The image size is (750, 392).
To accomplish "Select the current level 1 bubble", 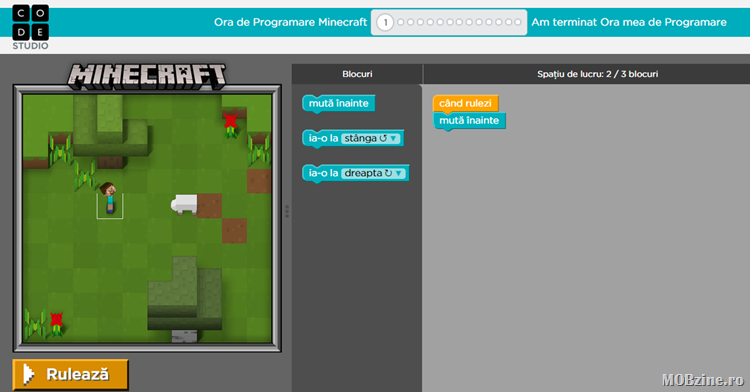I will pos(385,22).
